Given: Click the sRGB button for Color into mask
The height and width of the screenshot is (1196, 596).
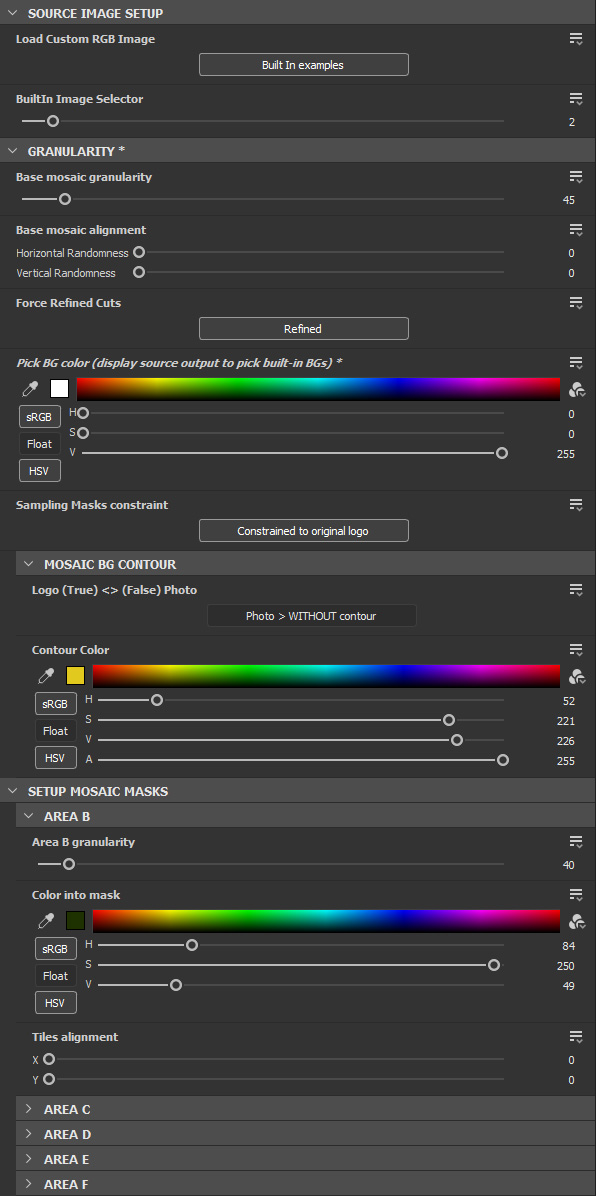Looking at the screenshot, I should [56, 949].
